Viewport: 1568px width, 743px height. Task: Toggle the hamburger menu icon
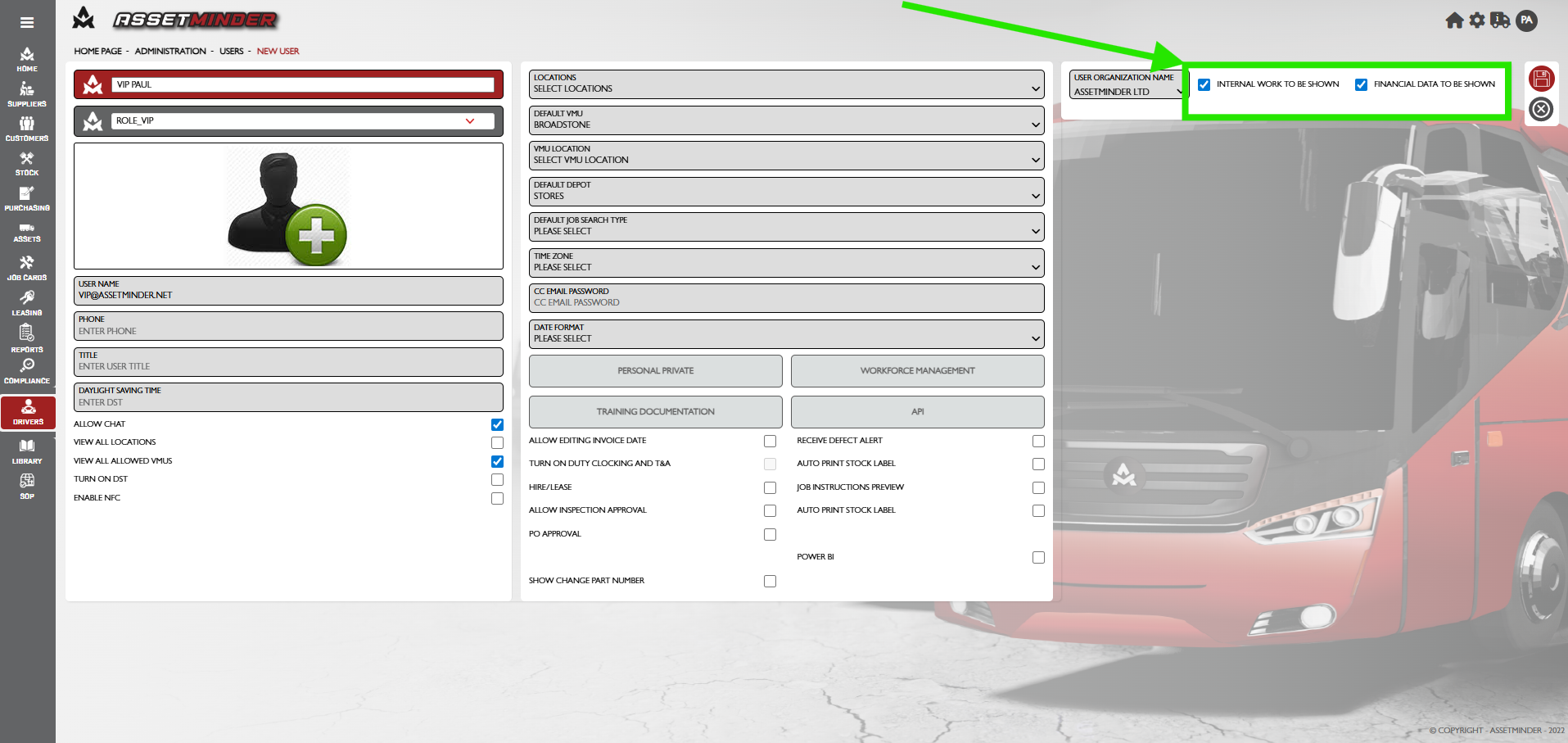click(x=27, y=23)
